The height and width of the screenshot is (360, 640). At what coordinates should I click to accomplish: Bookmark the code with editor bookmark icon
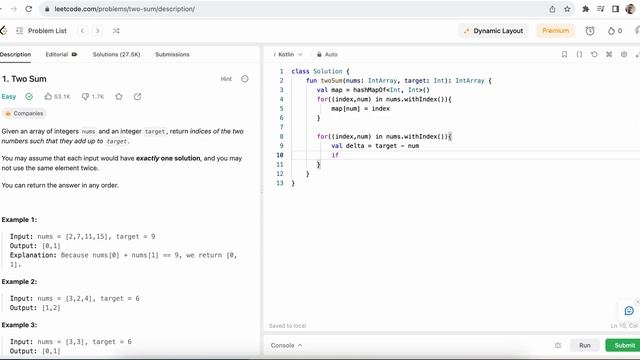point(564,54)
